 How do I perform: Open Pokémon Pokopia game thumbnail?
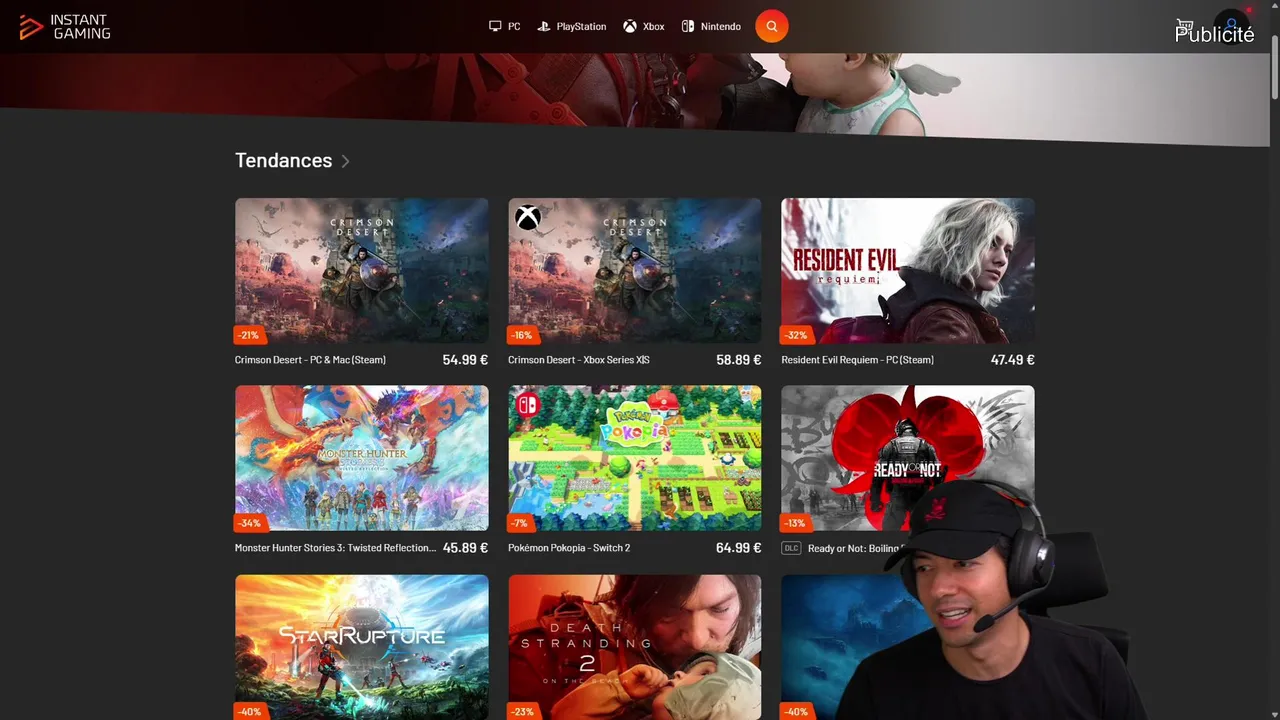635,458
